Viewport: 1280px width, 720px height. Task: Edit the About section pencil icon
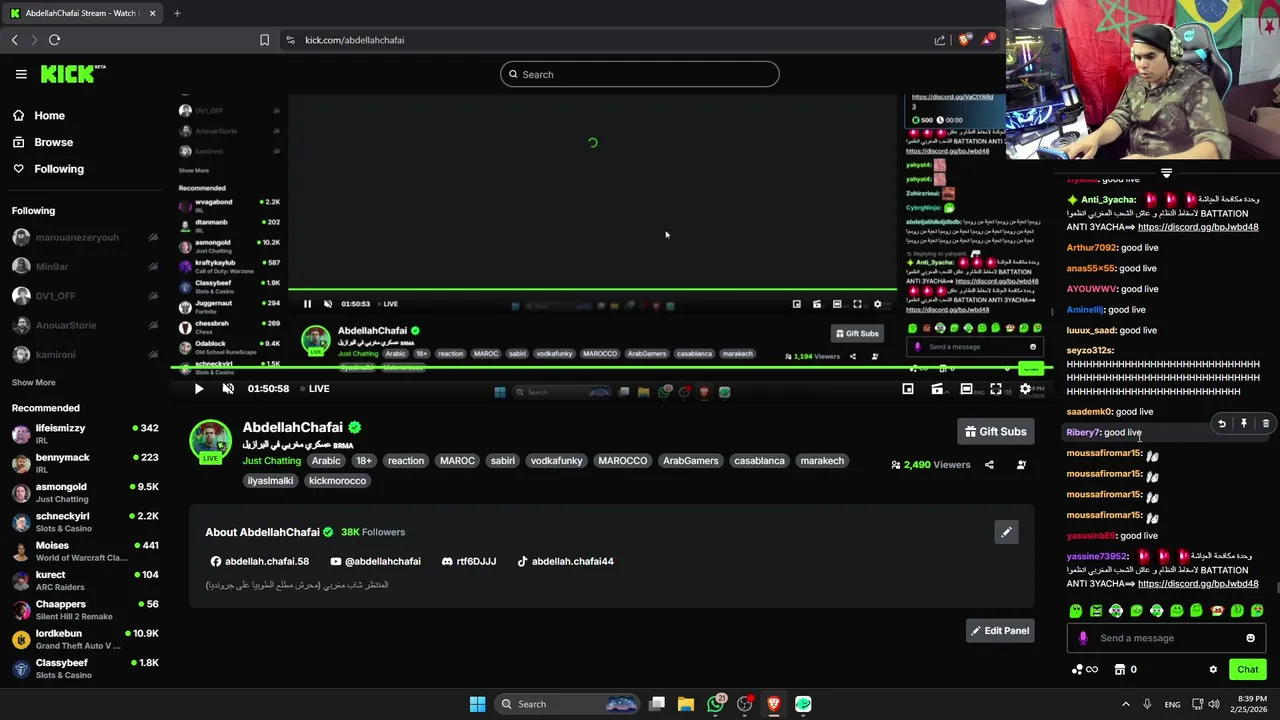[x=1006, y=532]
